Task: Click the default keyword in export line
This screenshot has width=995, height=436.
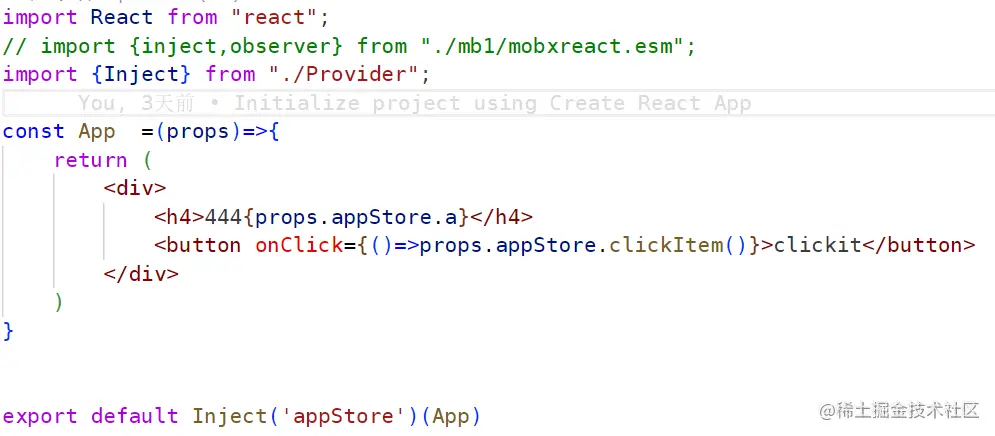Action: pos(135,416)
